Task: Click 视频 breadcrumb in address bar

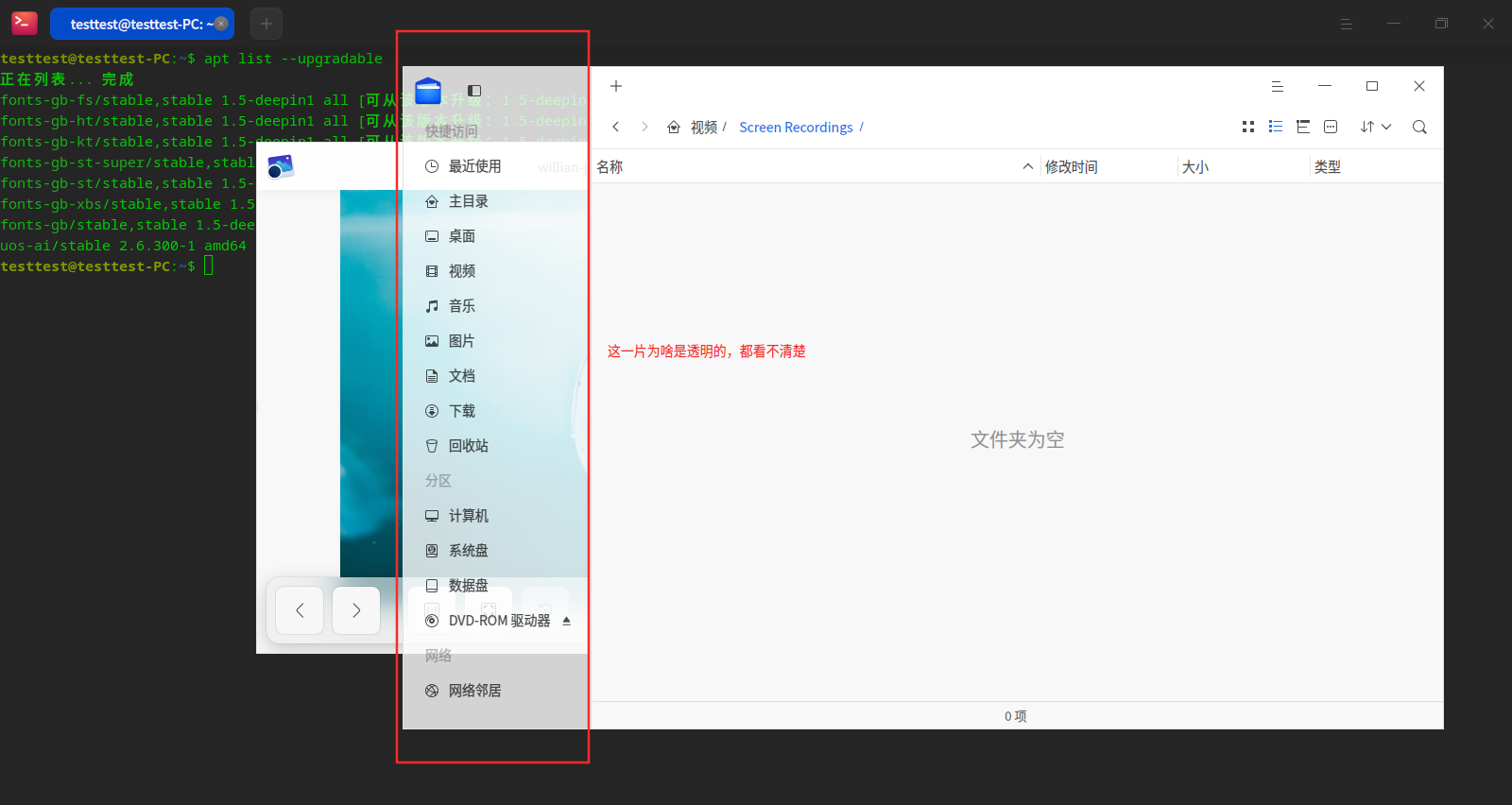Action: point(704,127)
